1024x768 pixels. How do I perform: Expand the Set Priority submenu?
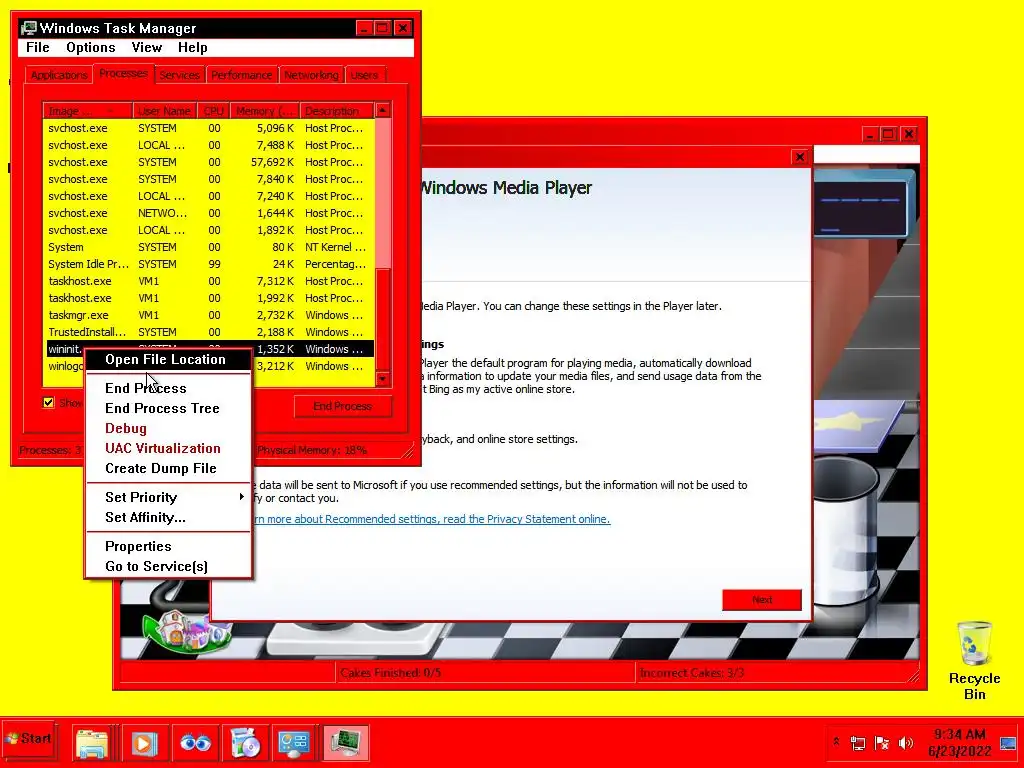coord(168,497)
